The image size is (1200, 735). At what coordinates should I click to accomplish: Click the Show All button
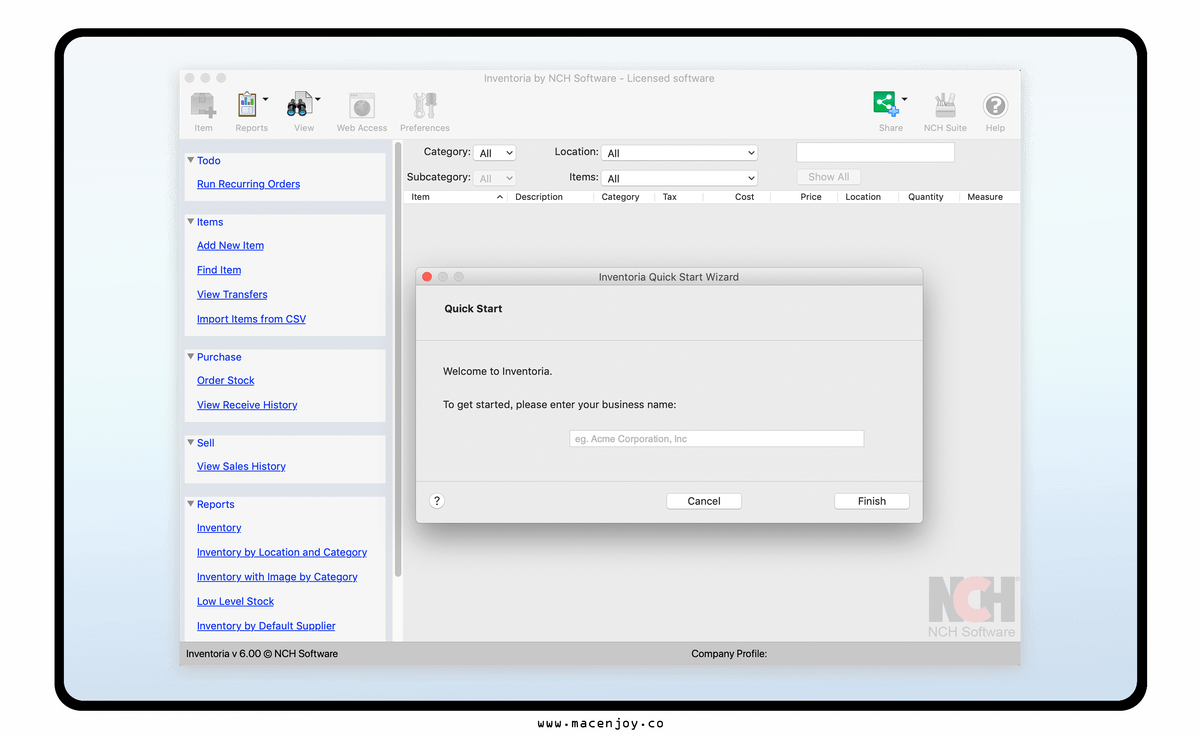pyautogui.click(x=829, y=177)
